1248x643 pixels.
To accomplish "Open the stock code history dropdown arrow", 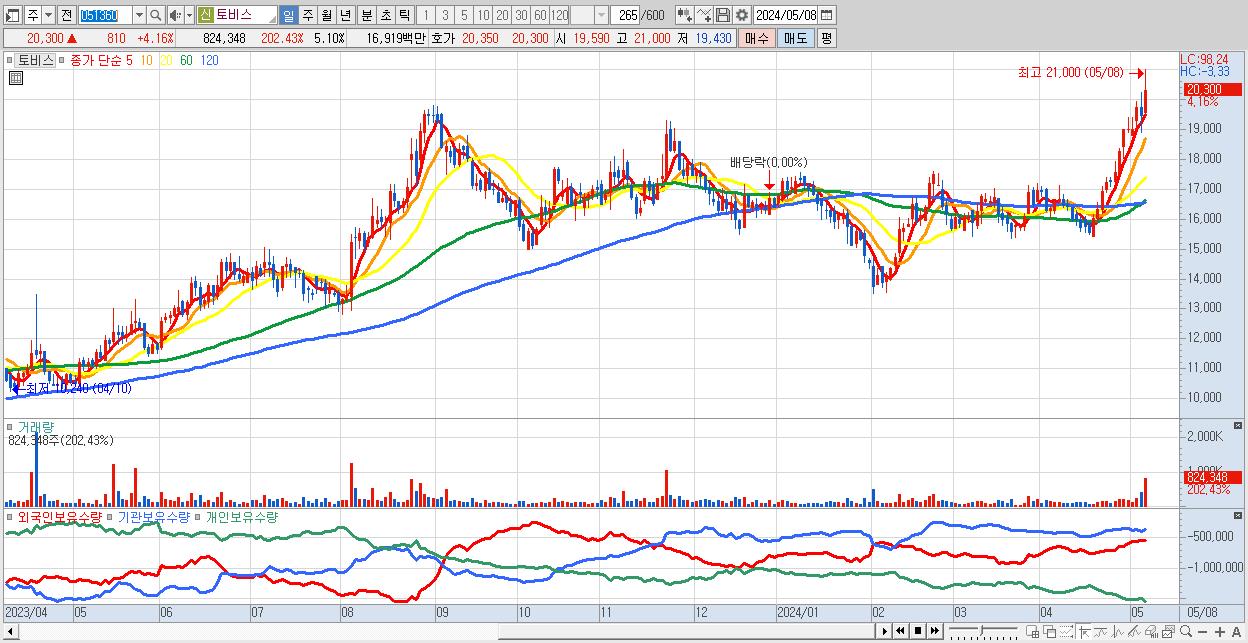I will click(x=139, y=15).
